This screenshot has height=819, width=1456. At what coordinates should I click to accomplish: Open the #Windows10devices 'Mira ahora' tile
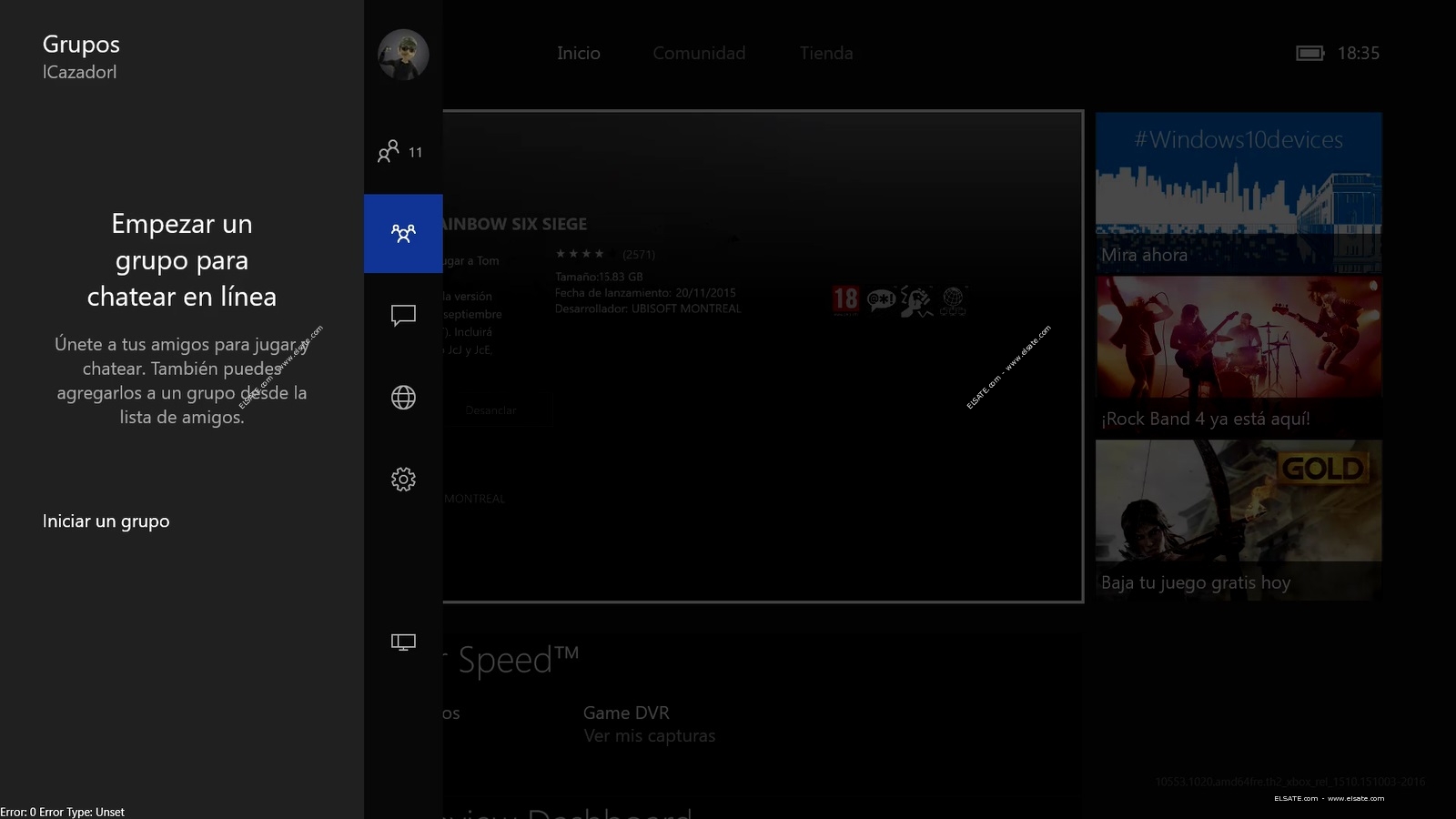click(1239, 192)
